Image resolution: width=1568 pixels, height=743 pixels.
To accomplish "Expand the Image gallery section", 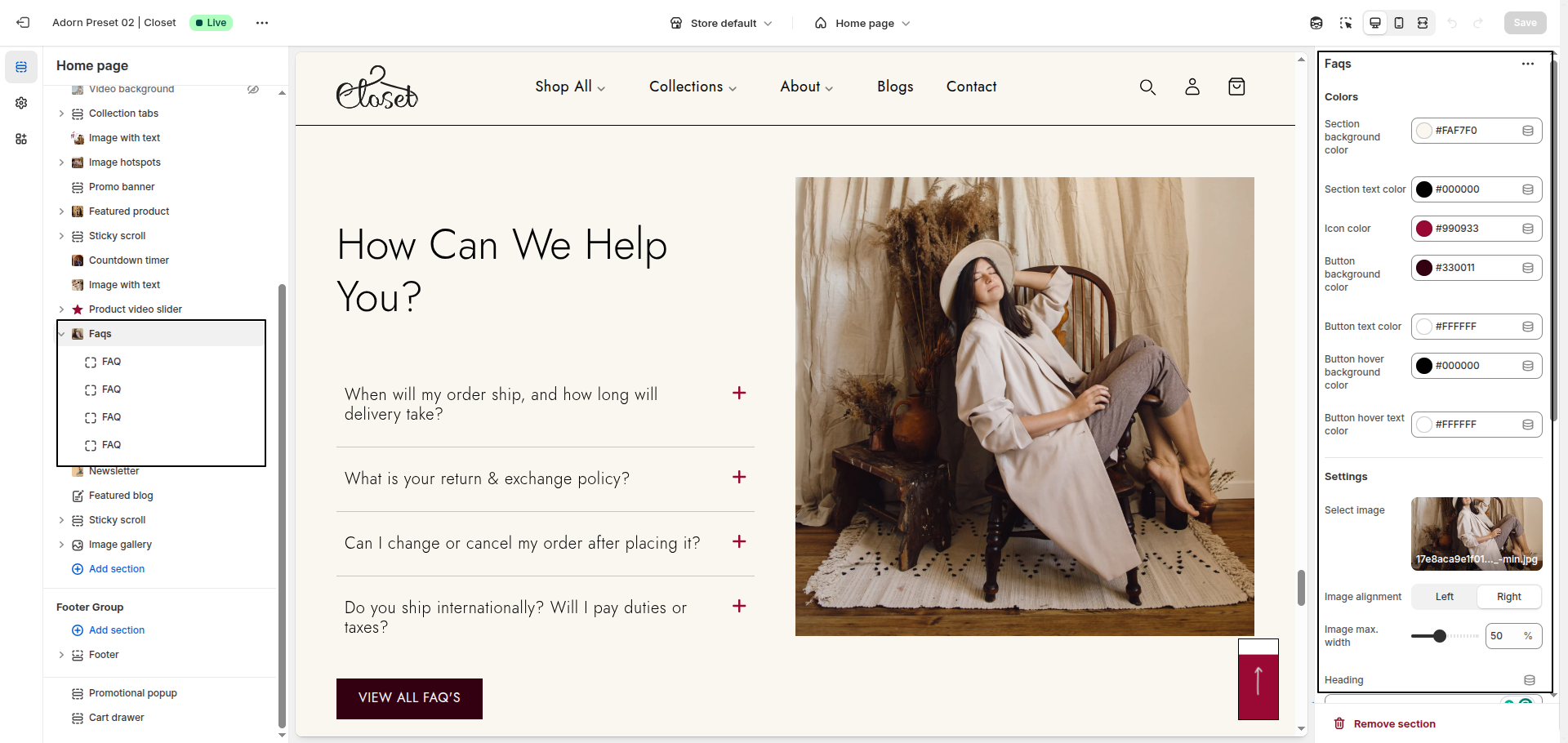I will pos(61,545).
